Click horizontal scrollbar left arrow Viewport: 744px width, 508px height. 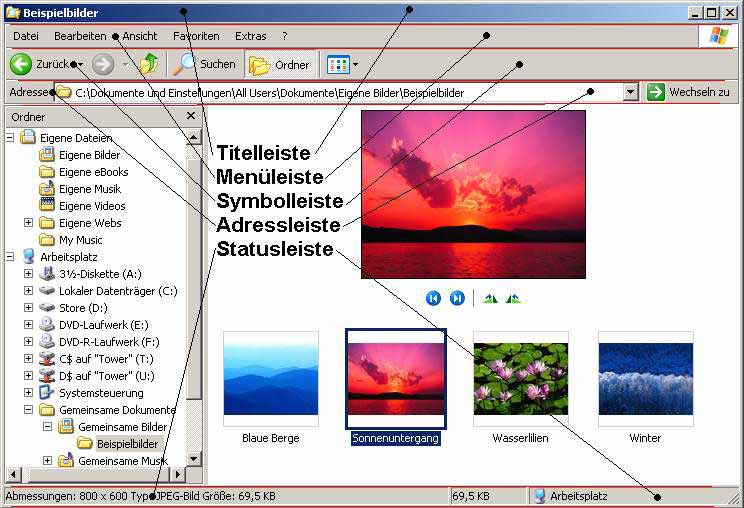point(13,474)
